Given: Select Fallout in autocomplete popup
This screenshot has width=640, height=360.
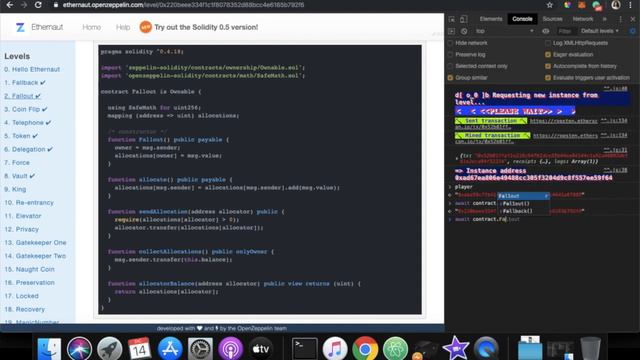Looking at the screenshot, I should [523, 196].
